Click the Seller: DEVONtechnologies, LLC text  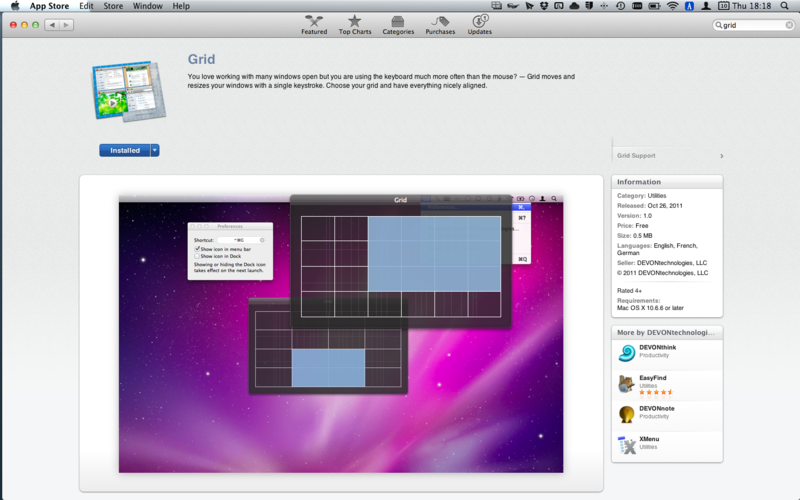click(662, 263)
